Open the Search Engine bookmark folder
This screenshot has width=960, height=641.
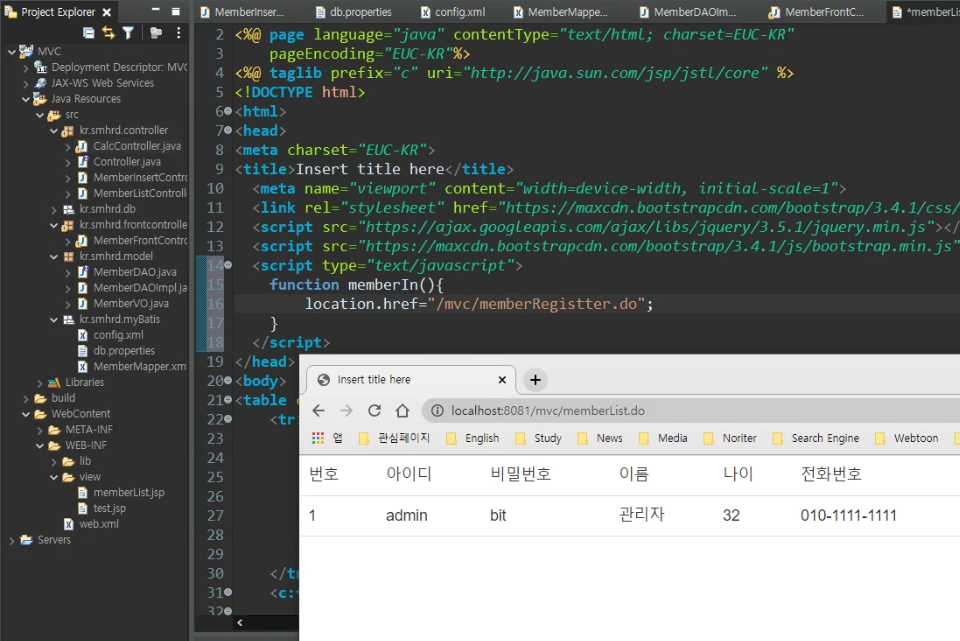tap(816, 438)
